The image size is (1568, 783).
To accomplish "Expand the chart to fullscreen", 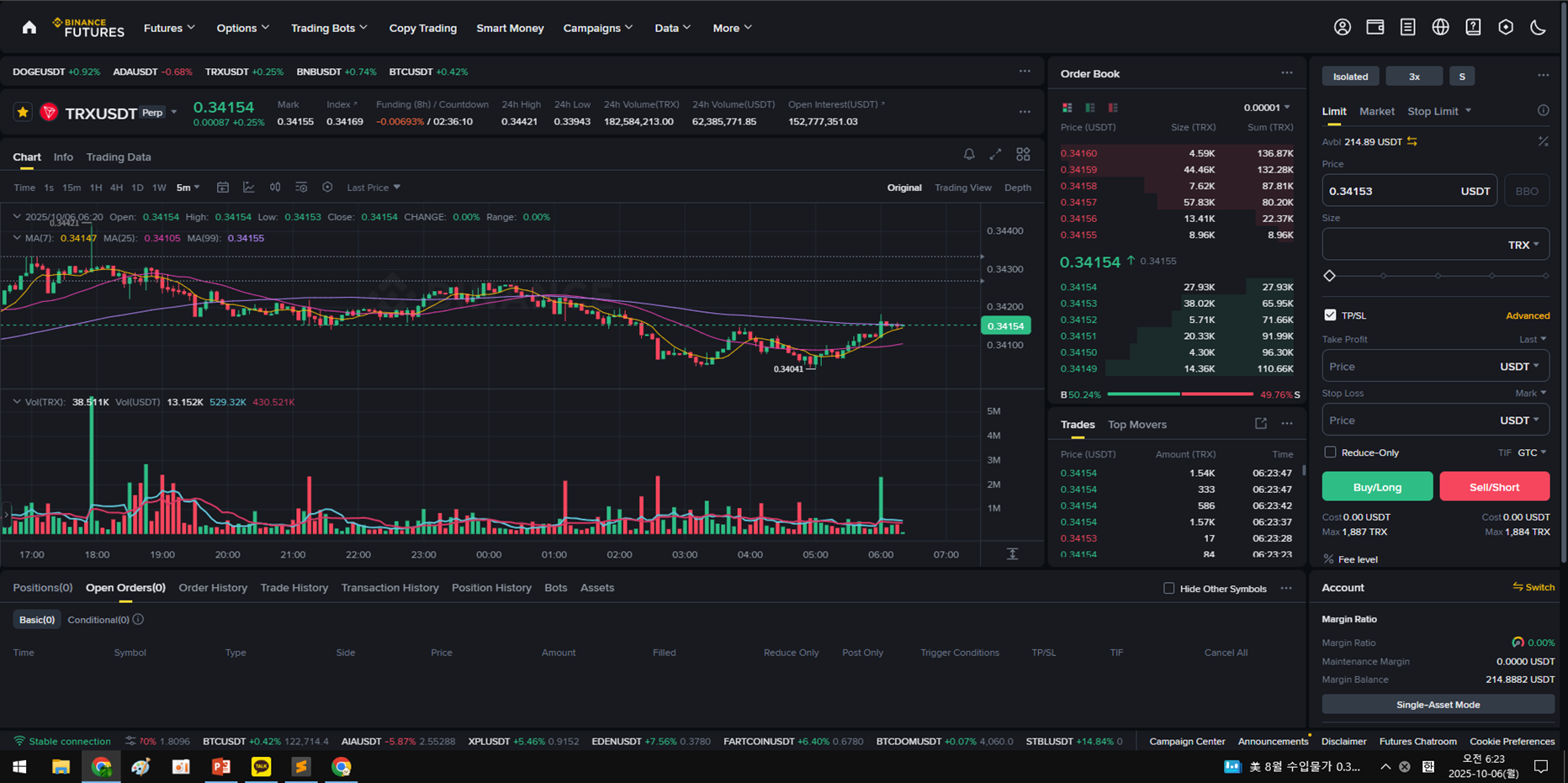I will point(995,154).
